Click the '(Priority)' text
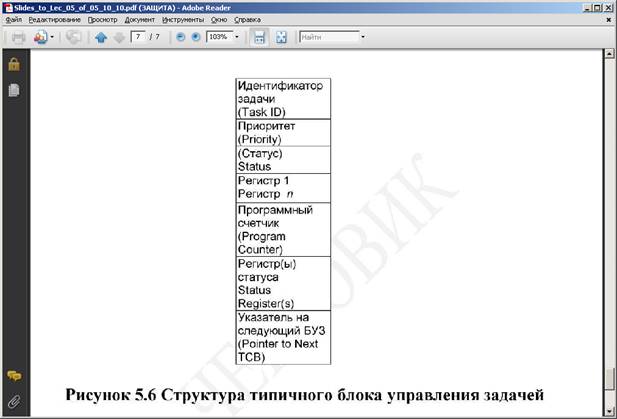 point(259,139)
